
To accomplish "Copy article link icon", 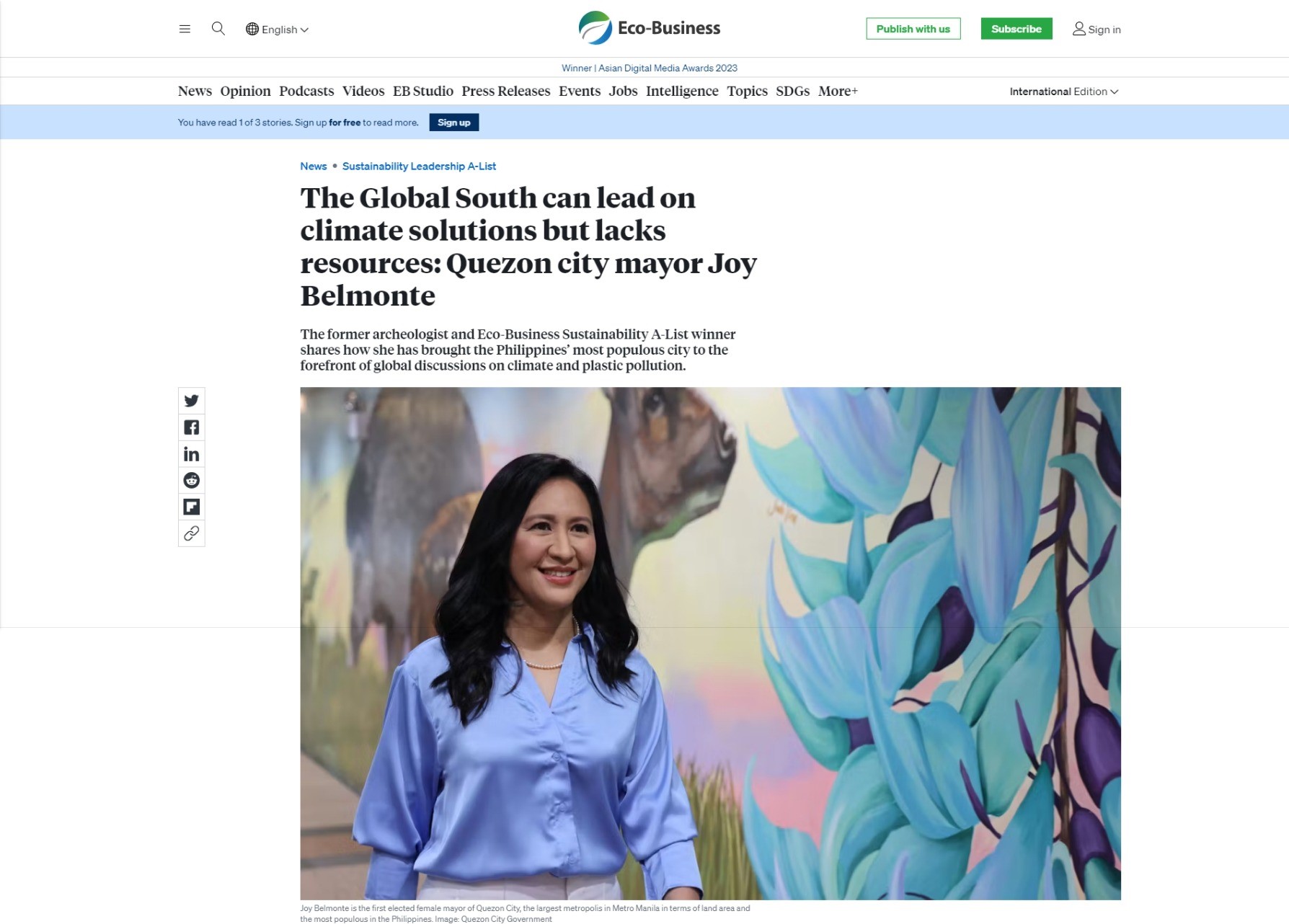I will (191, 533).
